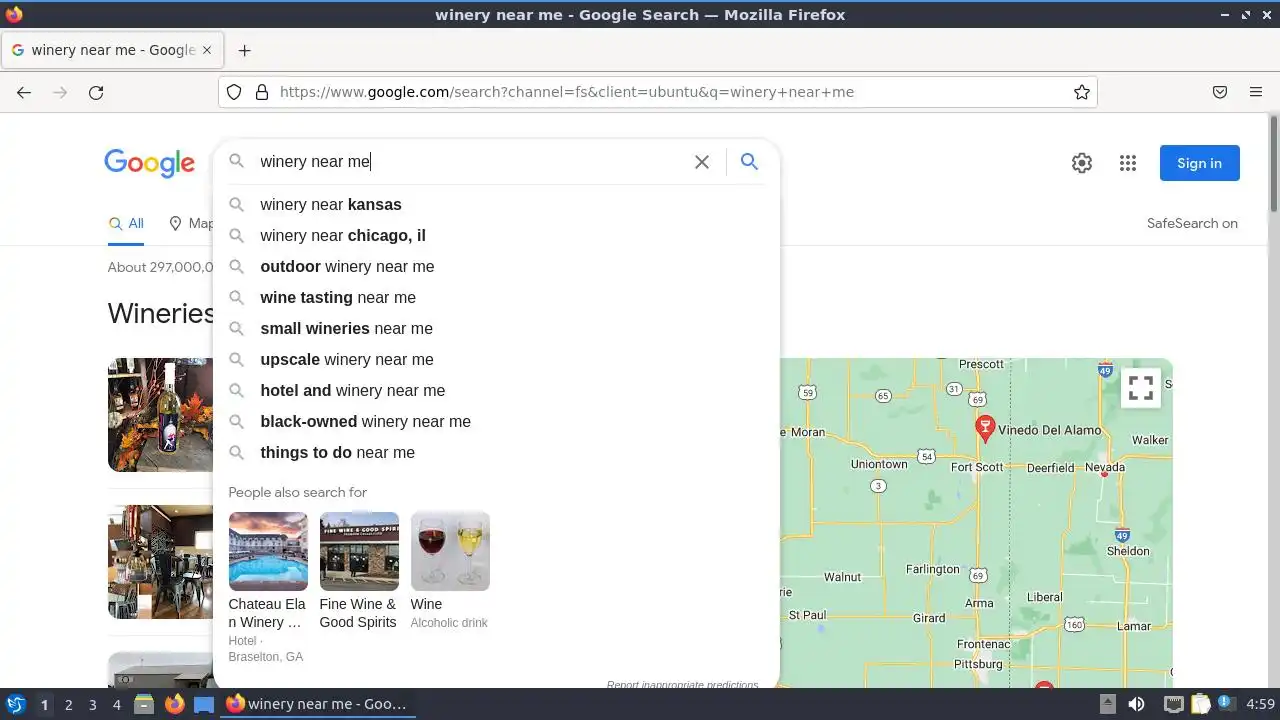Image resolution: width=1280 pixels, height=720 pixels.
Task: Click the clipboard icon in system tray
Action: coord(1201,704)
